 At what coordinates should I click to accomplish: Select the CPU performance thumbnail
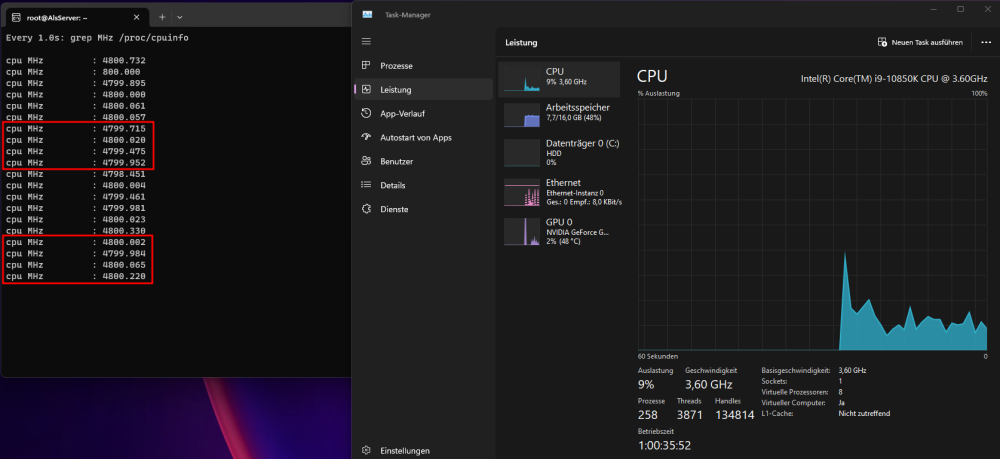(559, 79)
